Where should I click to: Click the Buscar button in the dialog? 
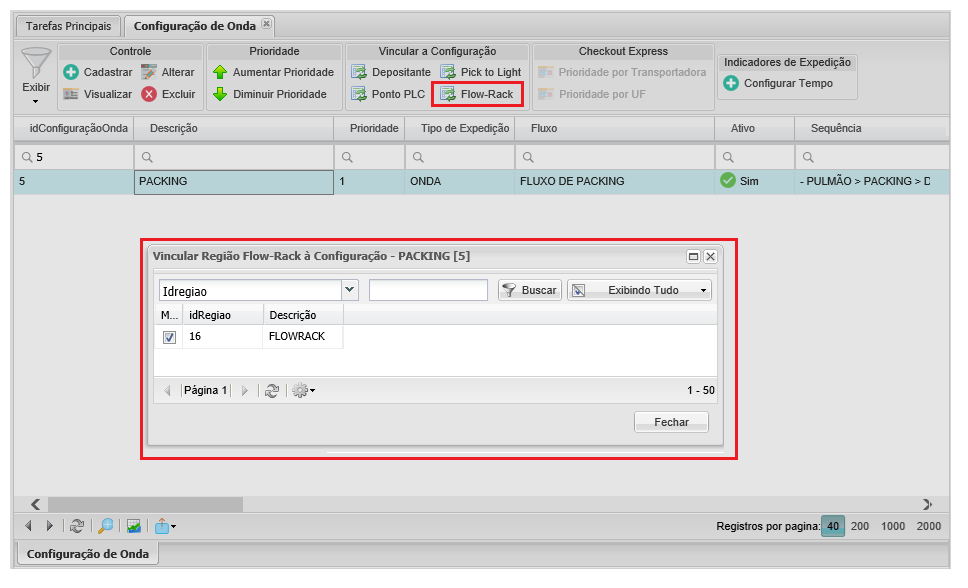click(530, 290)
